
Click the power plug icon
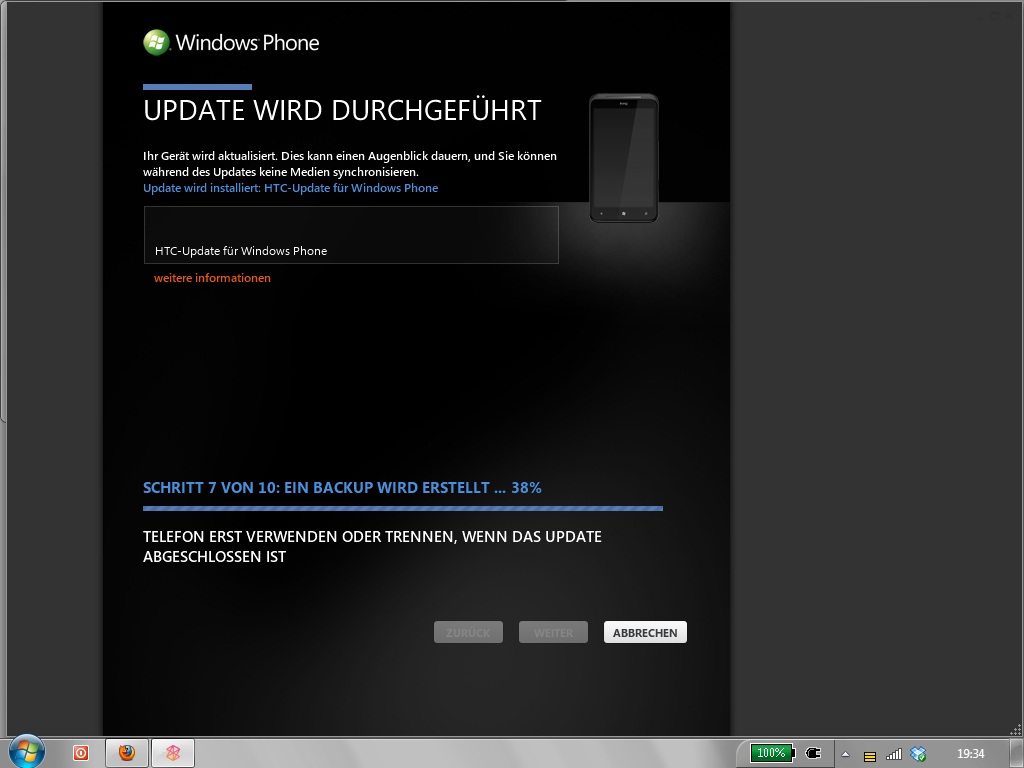[x=813, y=753]
